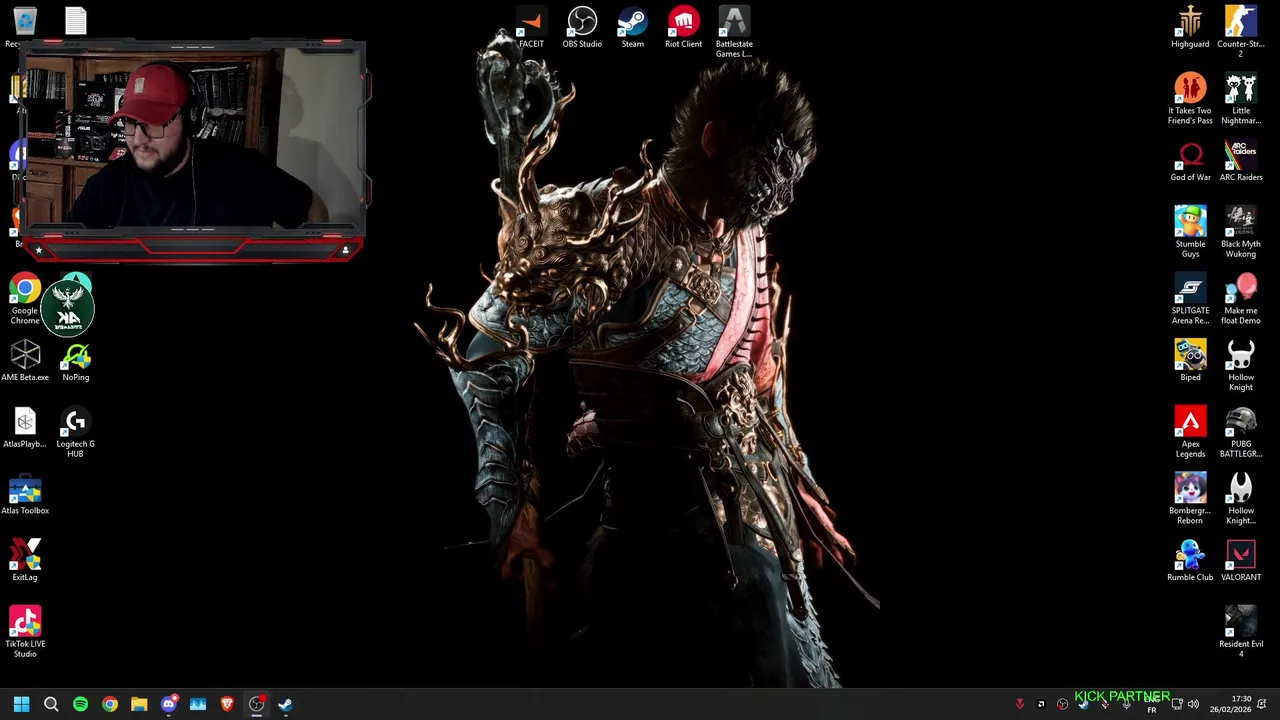Screen dimensions: 1280x720
Task: Click the webcam overlay feed
Action: (x=190, y=140)
